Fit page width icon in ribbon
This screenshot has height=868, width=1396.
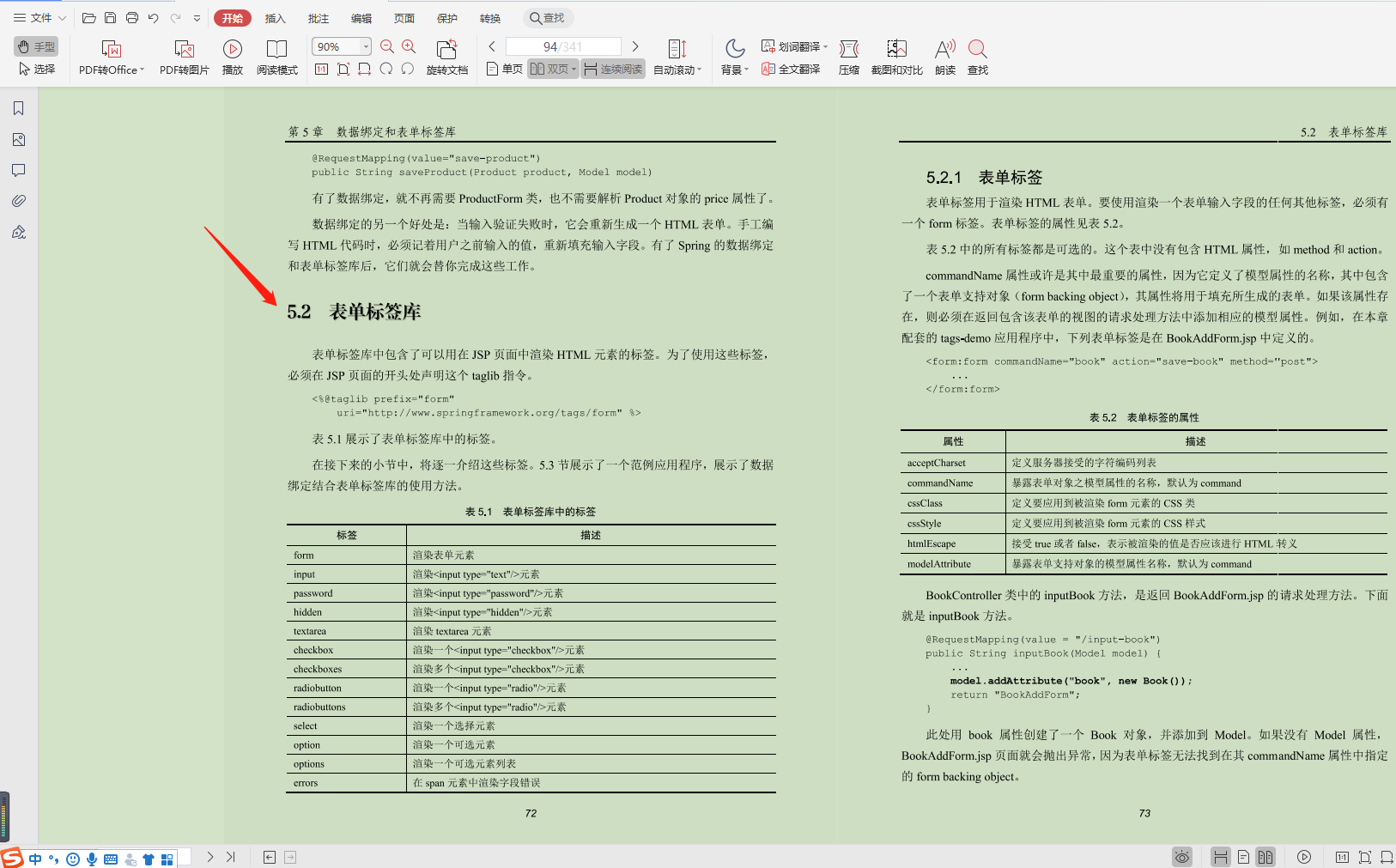(364, 69)
